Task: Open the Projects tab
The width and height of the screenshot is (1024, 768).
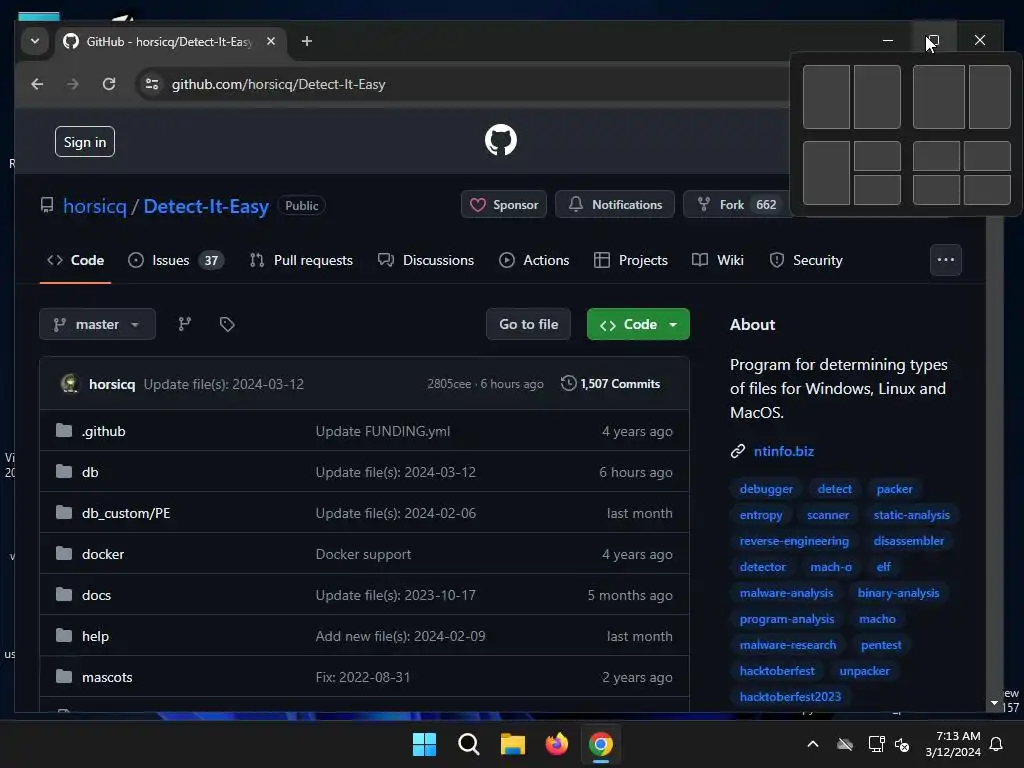Action: [x=631, y=260]
